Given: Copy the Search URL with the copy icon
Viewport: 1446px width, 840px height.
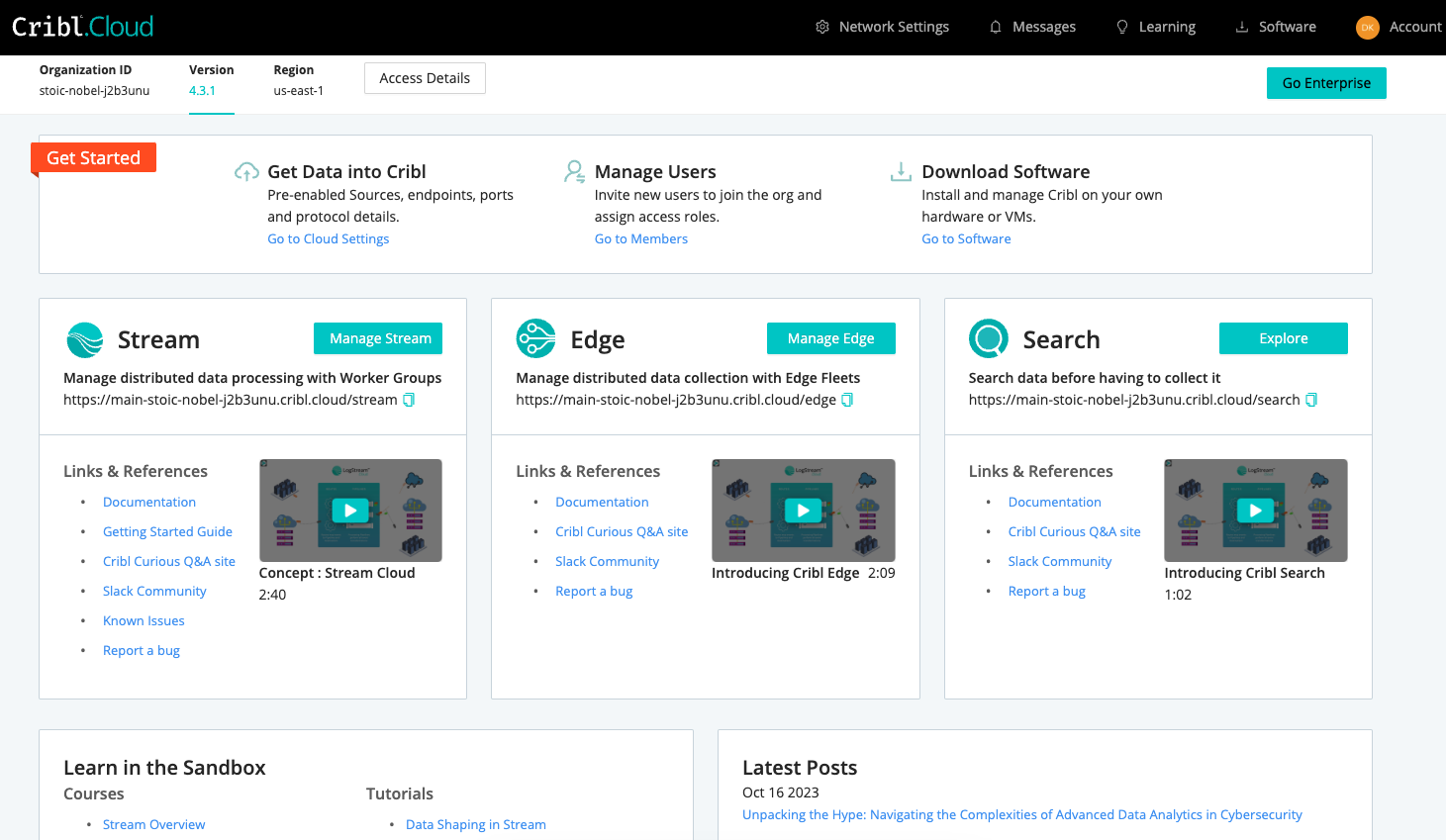Looking at the screenshot, I should [x=1311, y=400].
